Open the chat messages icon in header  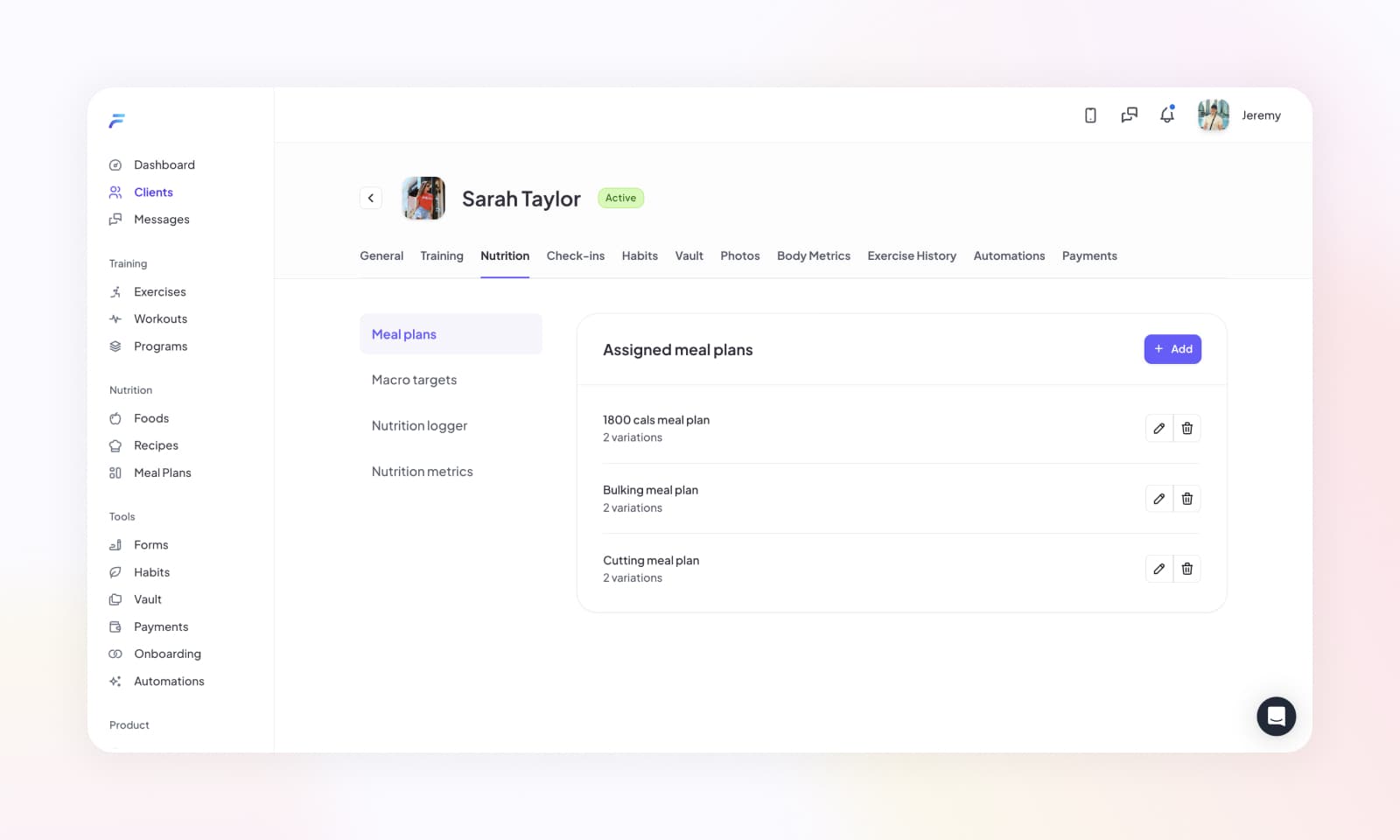click(x=1129, y=115)
